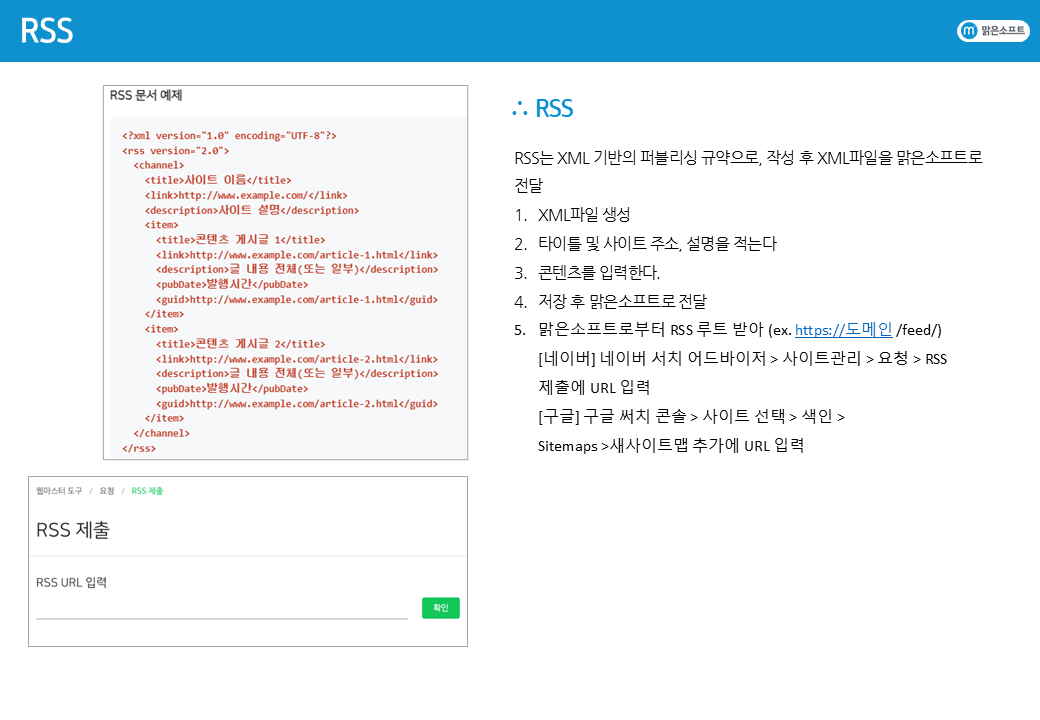Click the 네이버 서치 어드바이저 instruction line

[x=742, y=358]
